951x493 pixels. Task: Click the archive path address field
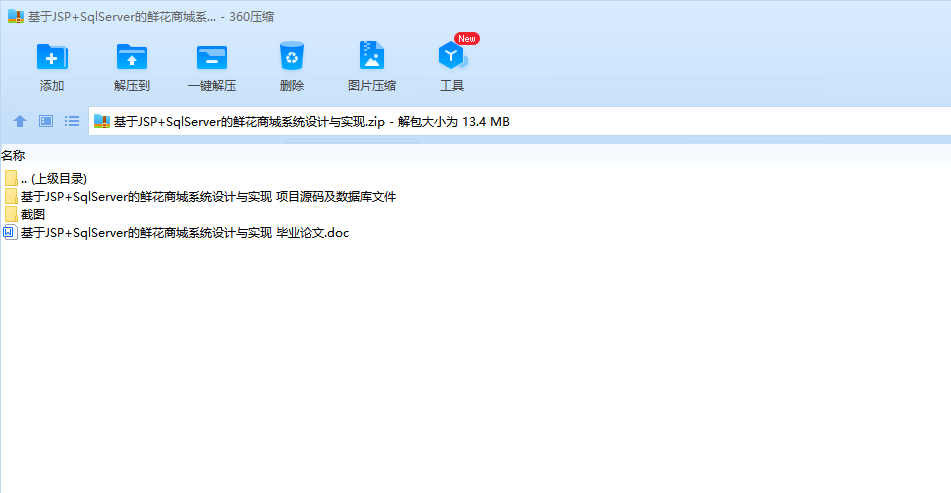[x=520, y=121]
